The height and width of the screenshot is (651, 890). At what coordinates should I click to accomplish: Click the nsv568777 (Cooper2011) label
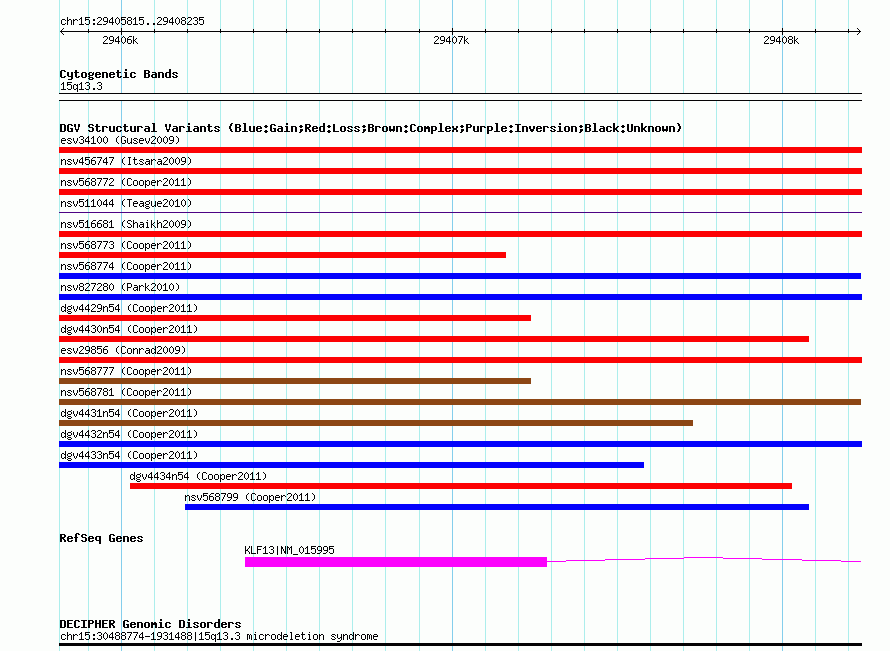(126, 371)
